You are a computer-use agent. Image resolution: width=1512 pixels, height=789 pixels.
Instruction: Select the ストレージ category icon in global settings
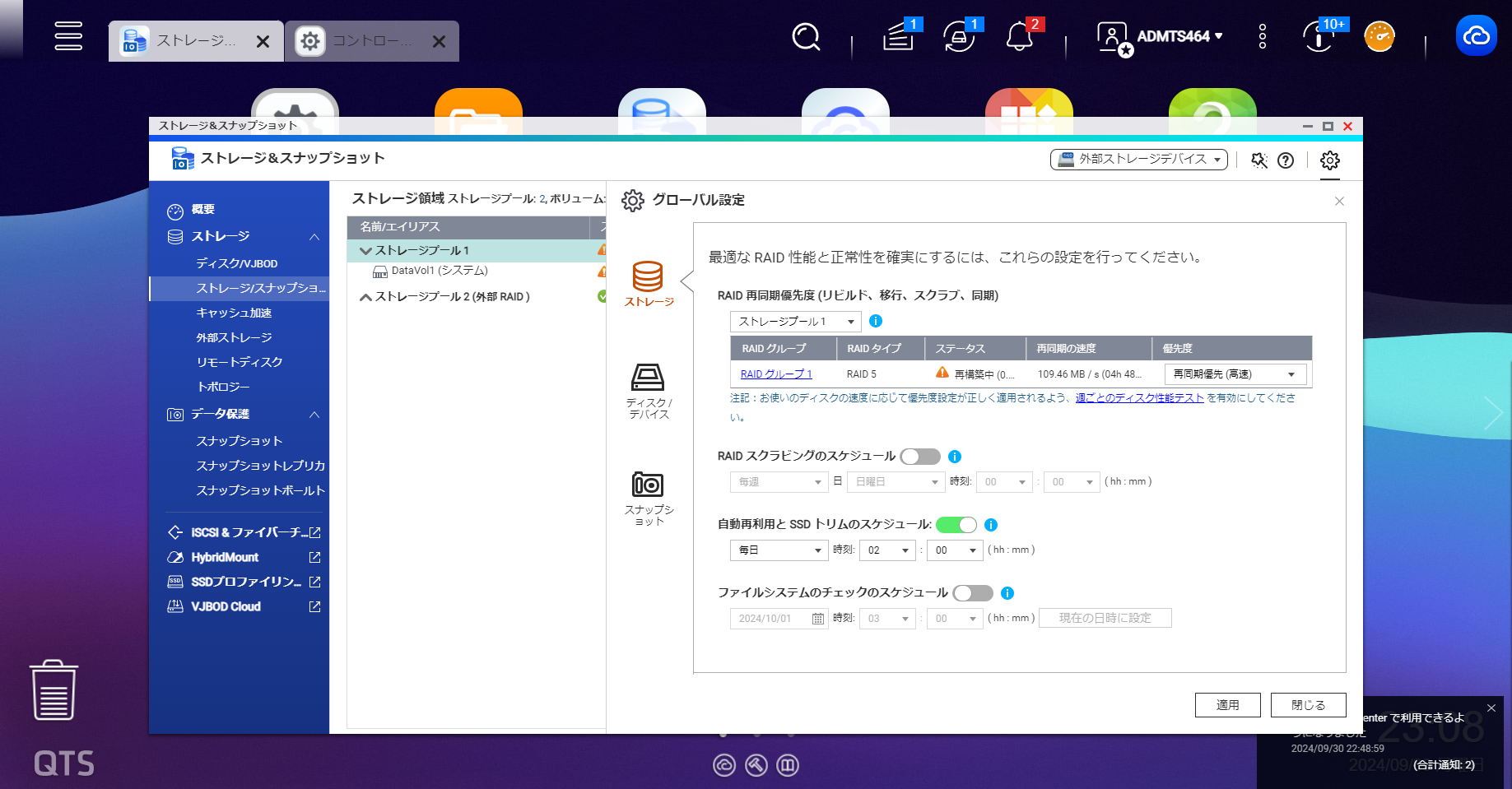pos(649,284)
